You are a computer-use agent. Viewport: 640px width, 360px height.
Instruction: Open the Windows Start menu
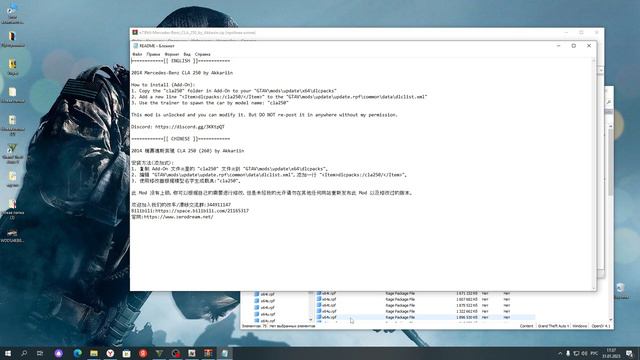(x=8, y=353)
